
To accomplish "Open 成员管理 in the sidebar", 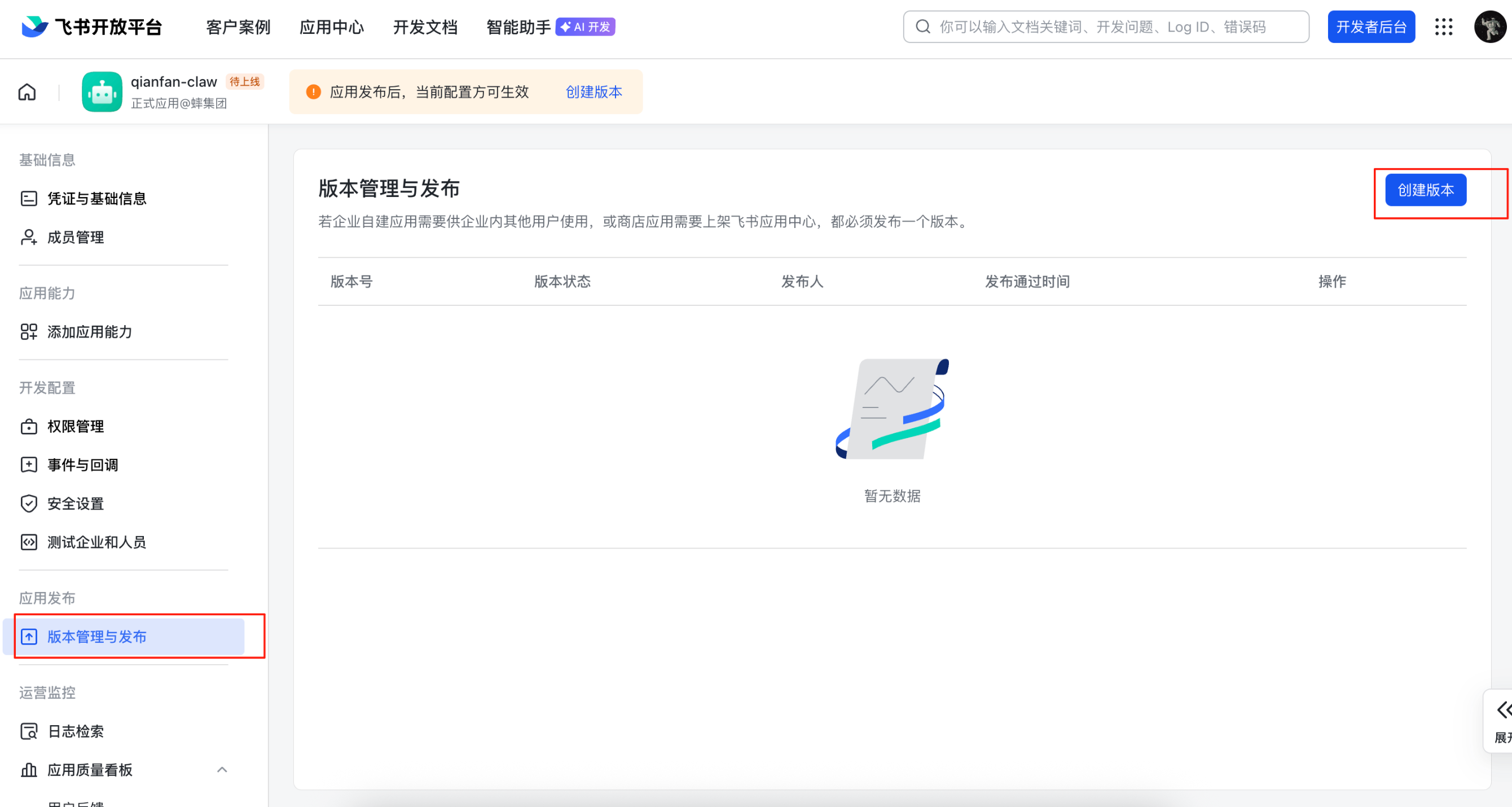I will [x=75, y=238].
